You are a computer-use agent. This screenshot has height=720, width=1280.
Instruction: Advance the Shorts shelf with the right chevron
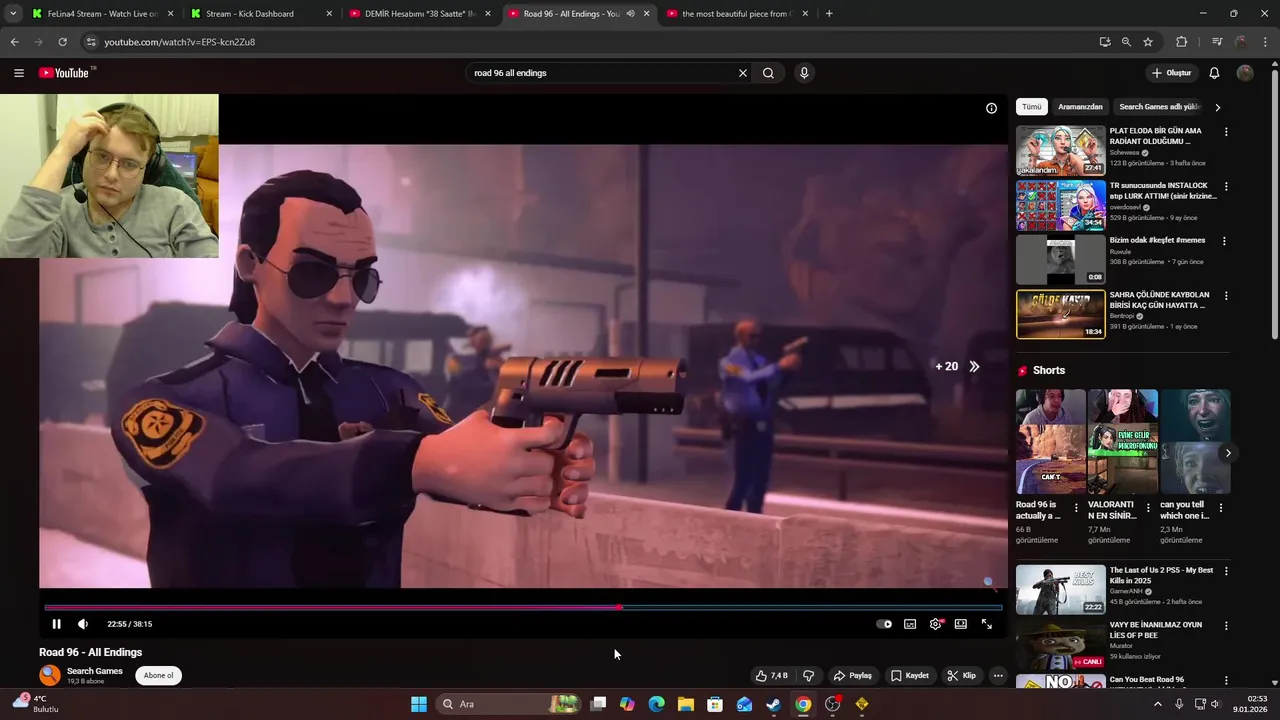click(x=1228, y=453)
